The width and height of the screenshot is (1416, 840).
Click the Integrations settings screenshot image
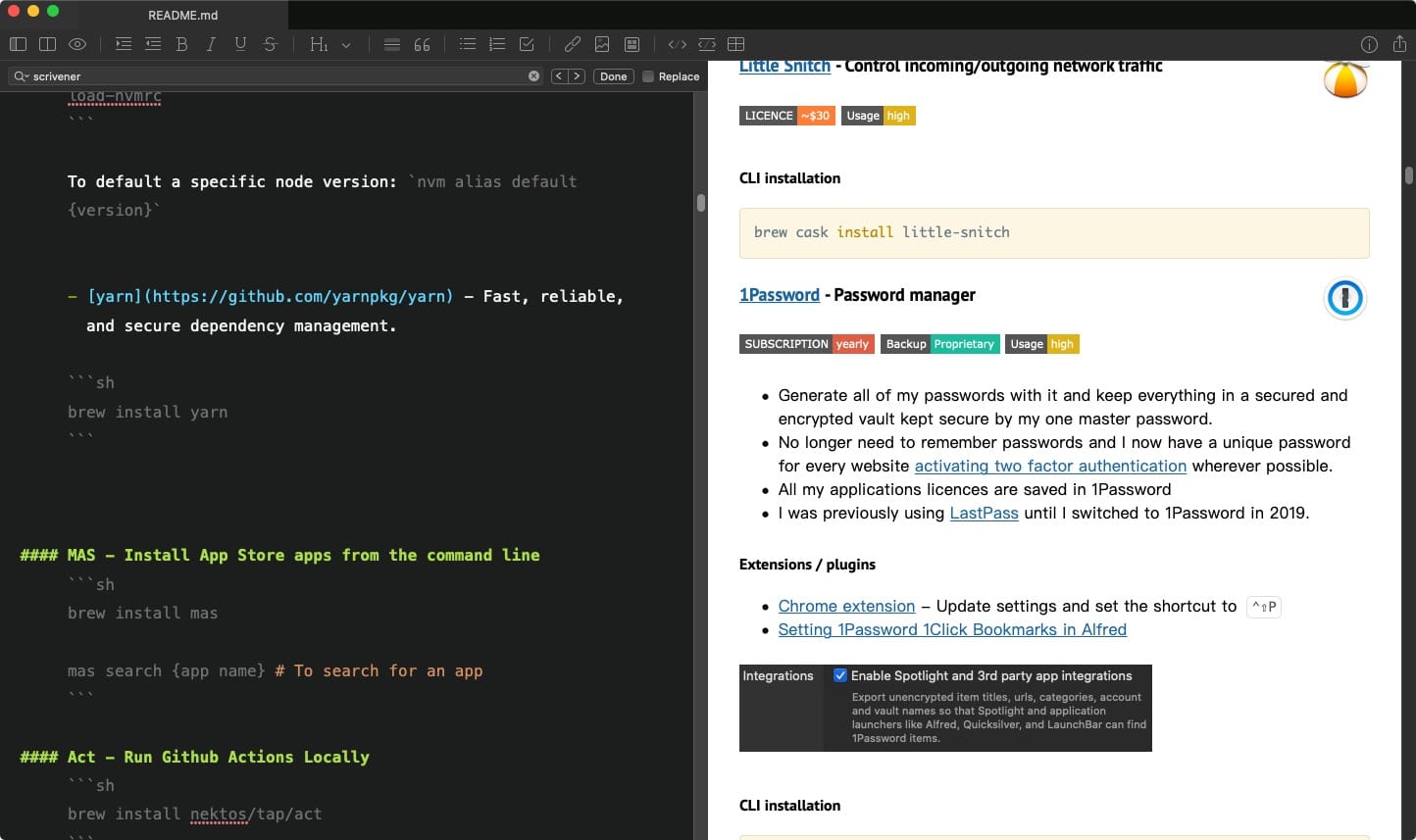click(x=945, y=708)
